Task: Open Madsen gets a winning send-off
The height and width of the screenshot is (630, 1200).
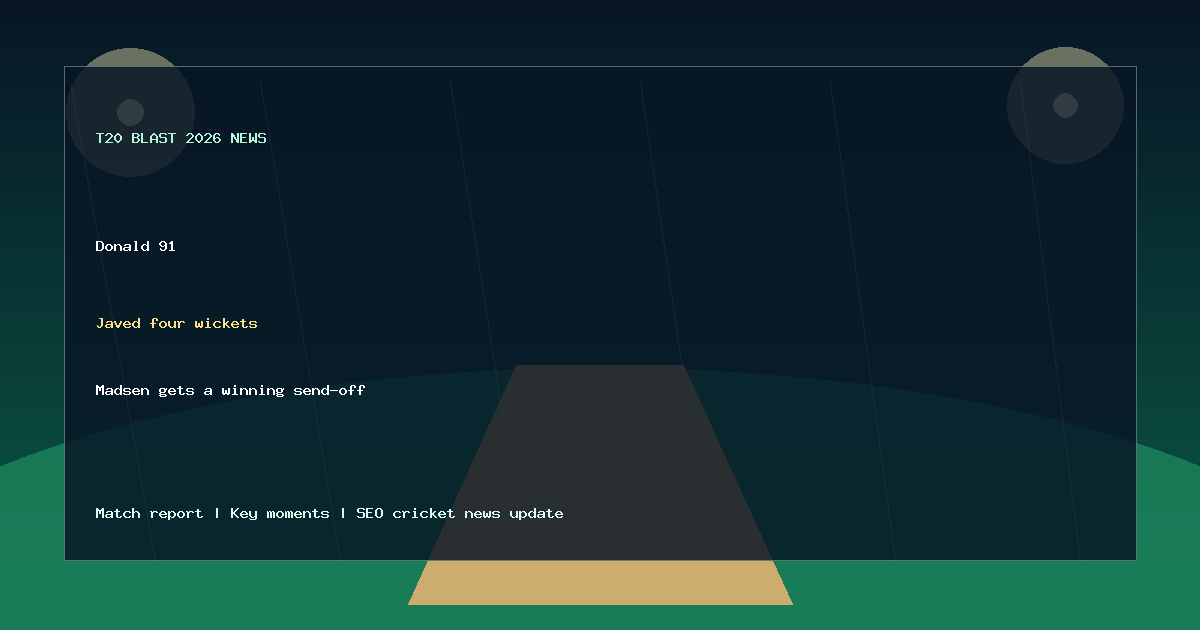Action: click(x=230, y=390)
